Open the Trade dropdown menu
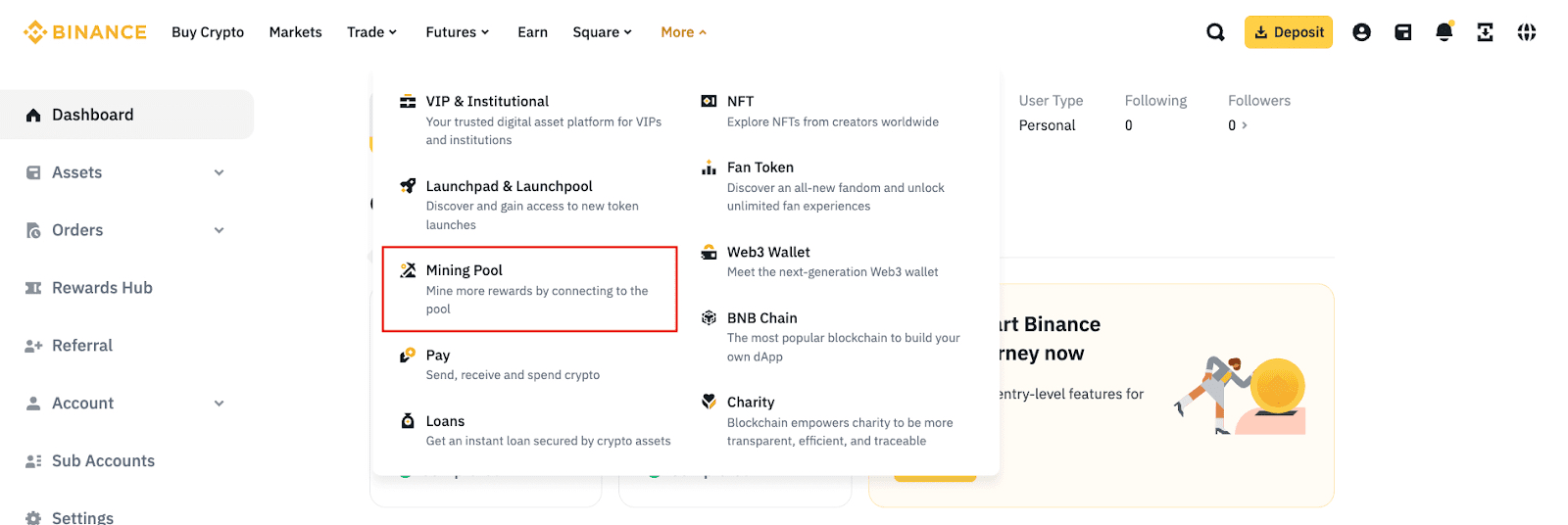This screenshot has width=1568, height=525. point(371,32)
